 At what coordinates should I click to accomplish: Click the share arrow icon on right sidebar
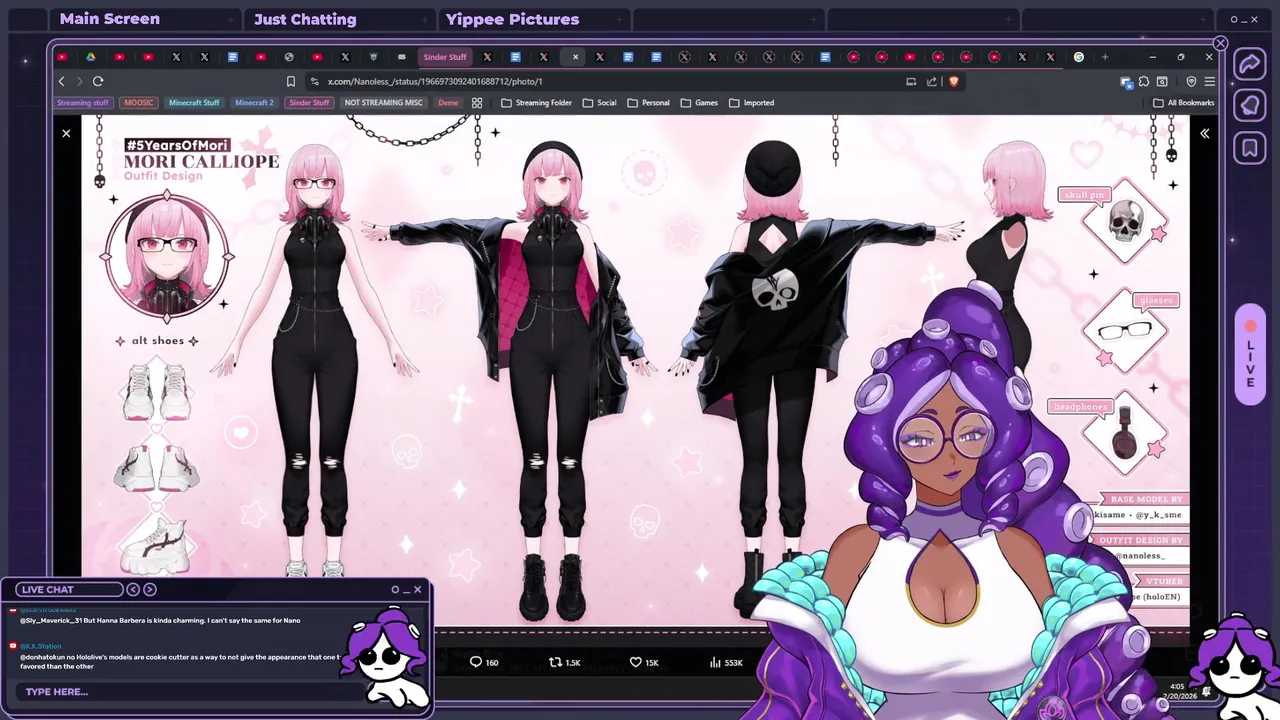tap(1250, 64)
